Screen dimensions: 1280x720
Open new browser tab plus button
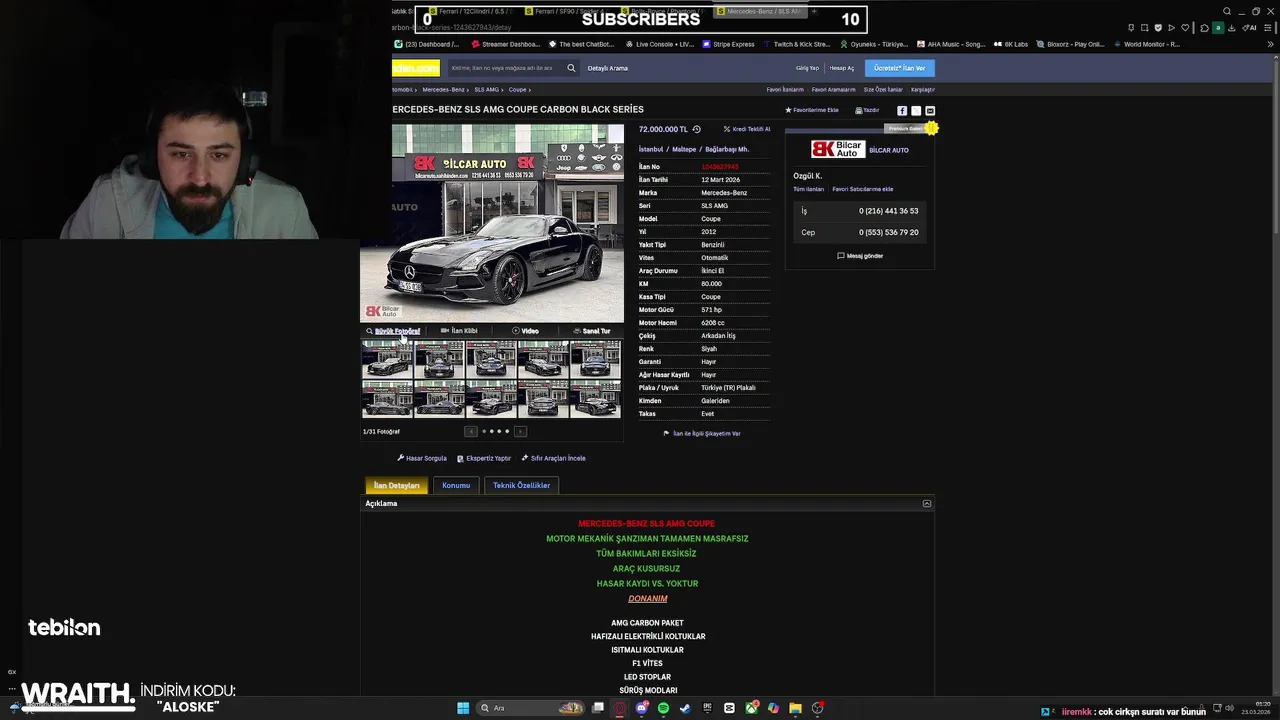click(814, 11)
